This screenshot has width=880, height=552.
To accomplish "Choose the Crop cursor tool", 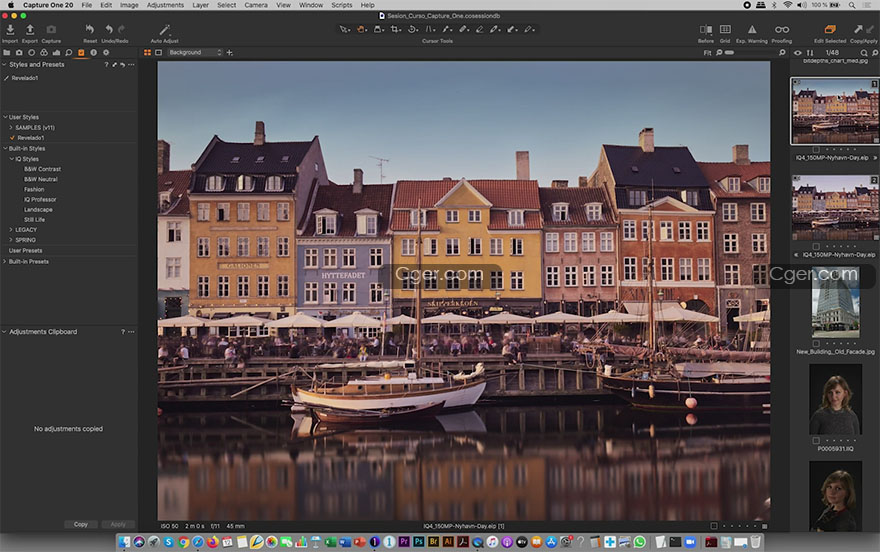I will (396, 29).
